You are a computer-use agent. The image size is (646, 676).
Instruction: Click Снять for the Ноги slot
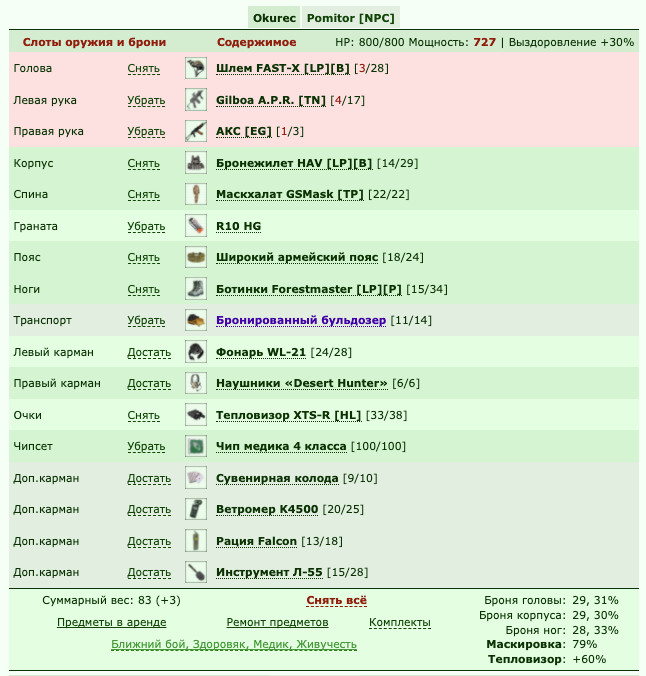[x=144, y=289]
